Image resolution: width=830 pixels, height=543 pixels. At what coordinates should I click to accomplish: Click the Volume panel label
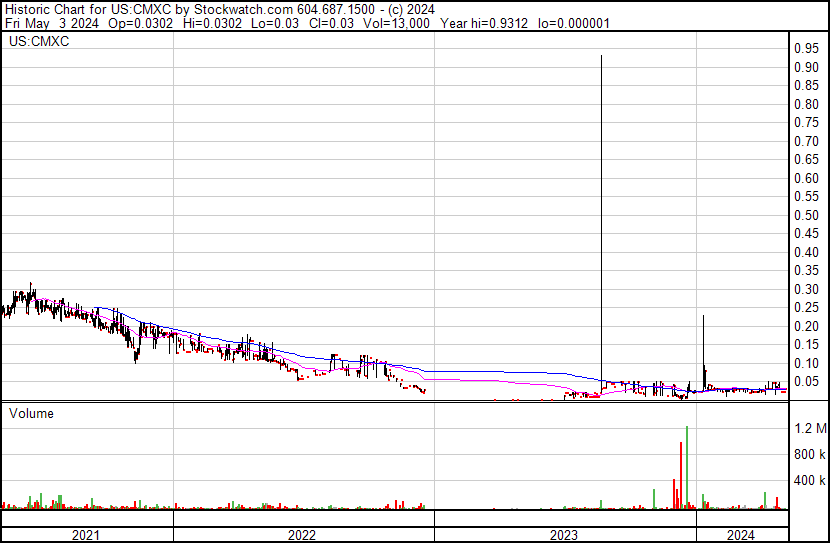pos(31,413)
